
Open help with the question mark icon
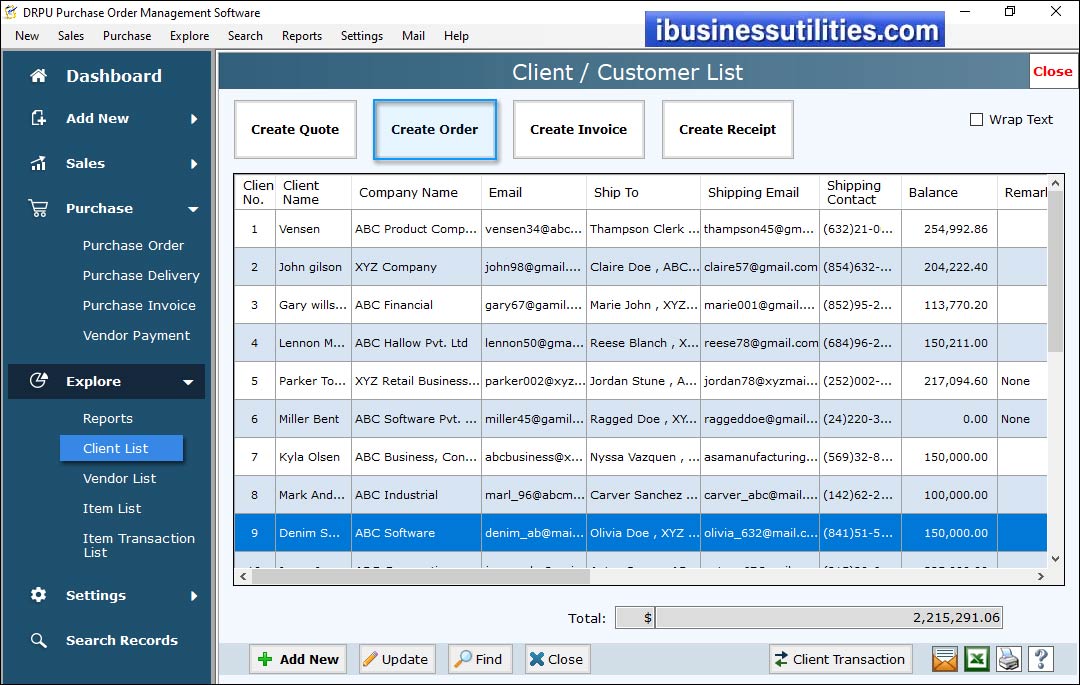(x=1041, y=659)
